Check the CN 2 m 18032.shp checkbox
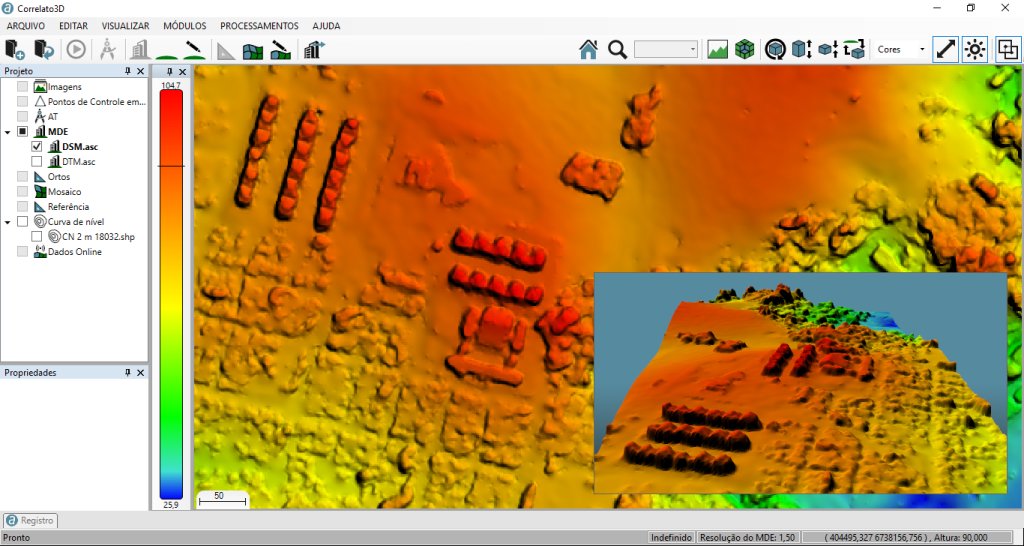This screenshot has width=1024, height=546. 37,237
